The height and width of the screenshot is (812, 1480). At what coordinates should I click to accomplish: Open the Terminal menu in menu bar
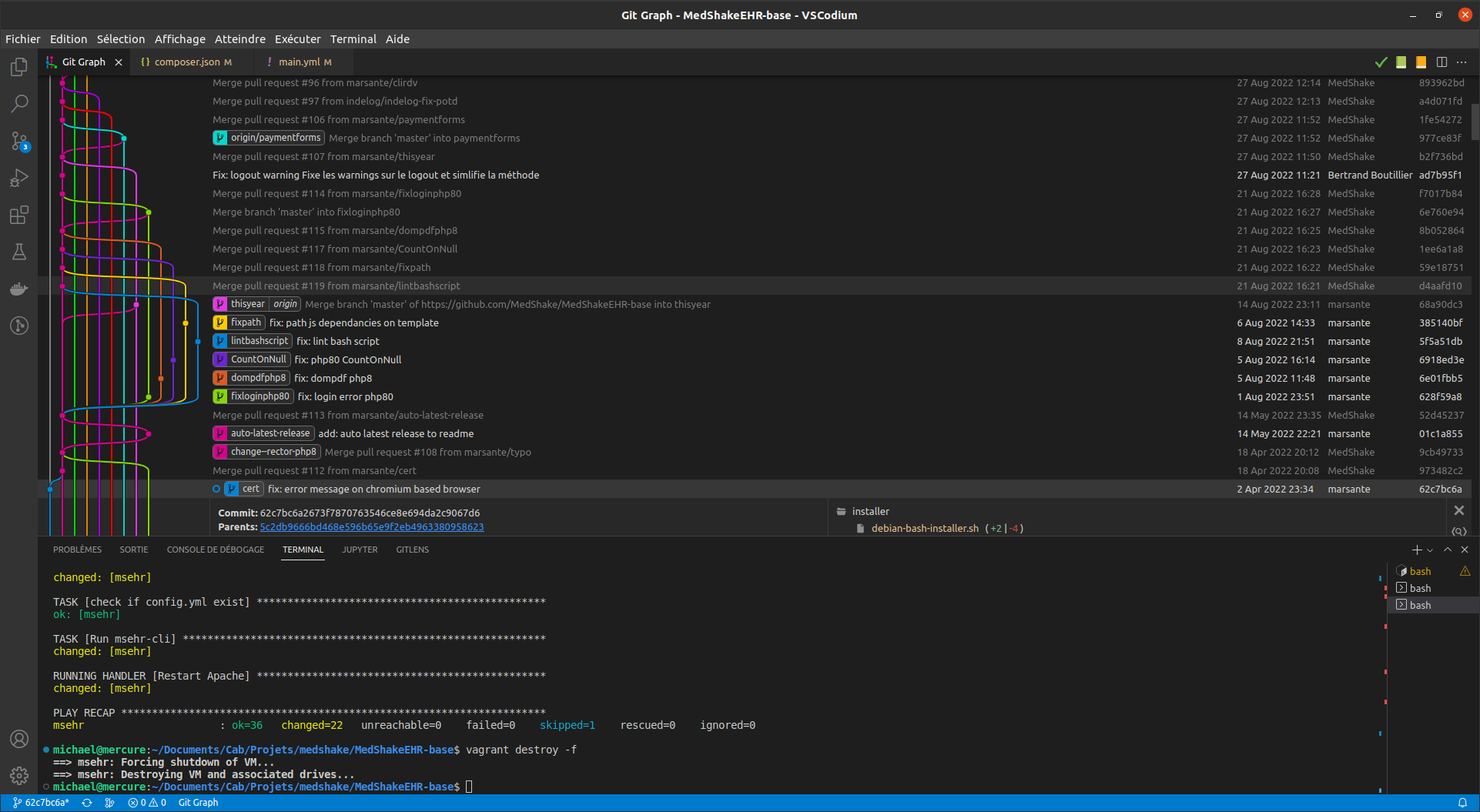pyautogui.click(x=353, y=39)
